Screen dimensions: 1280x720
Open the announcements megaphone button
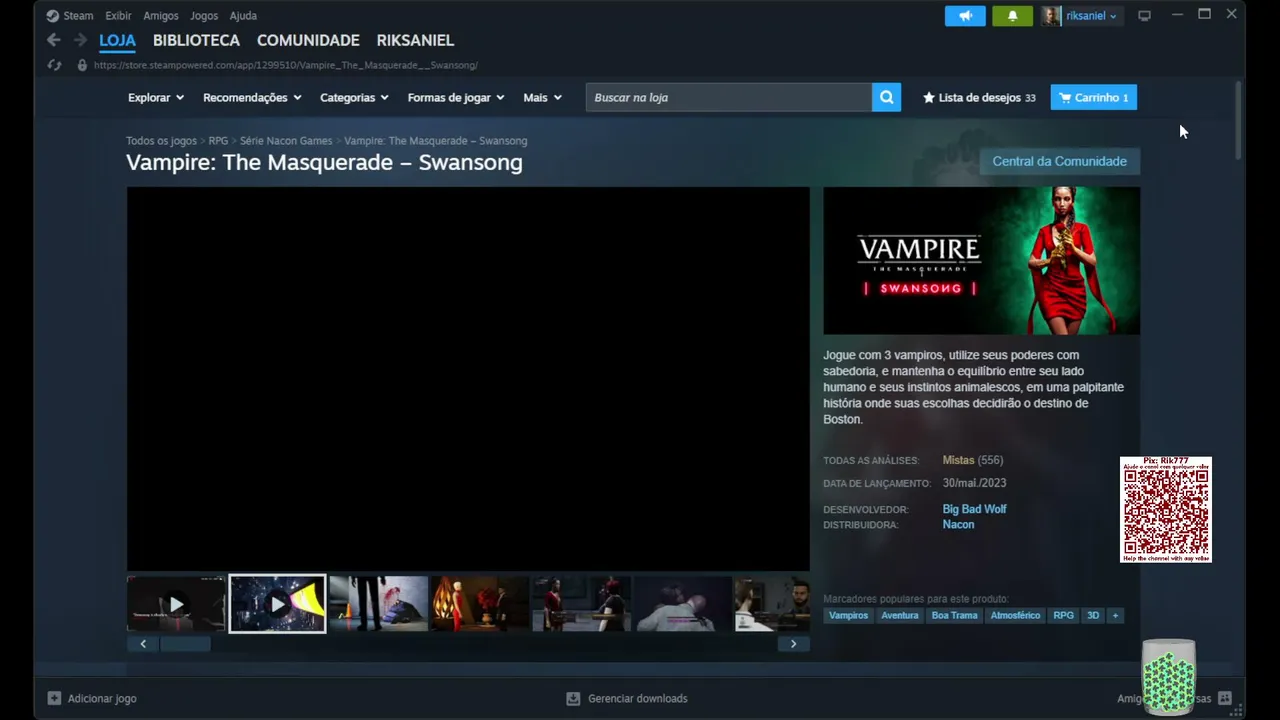(x=965, y=16)
